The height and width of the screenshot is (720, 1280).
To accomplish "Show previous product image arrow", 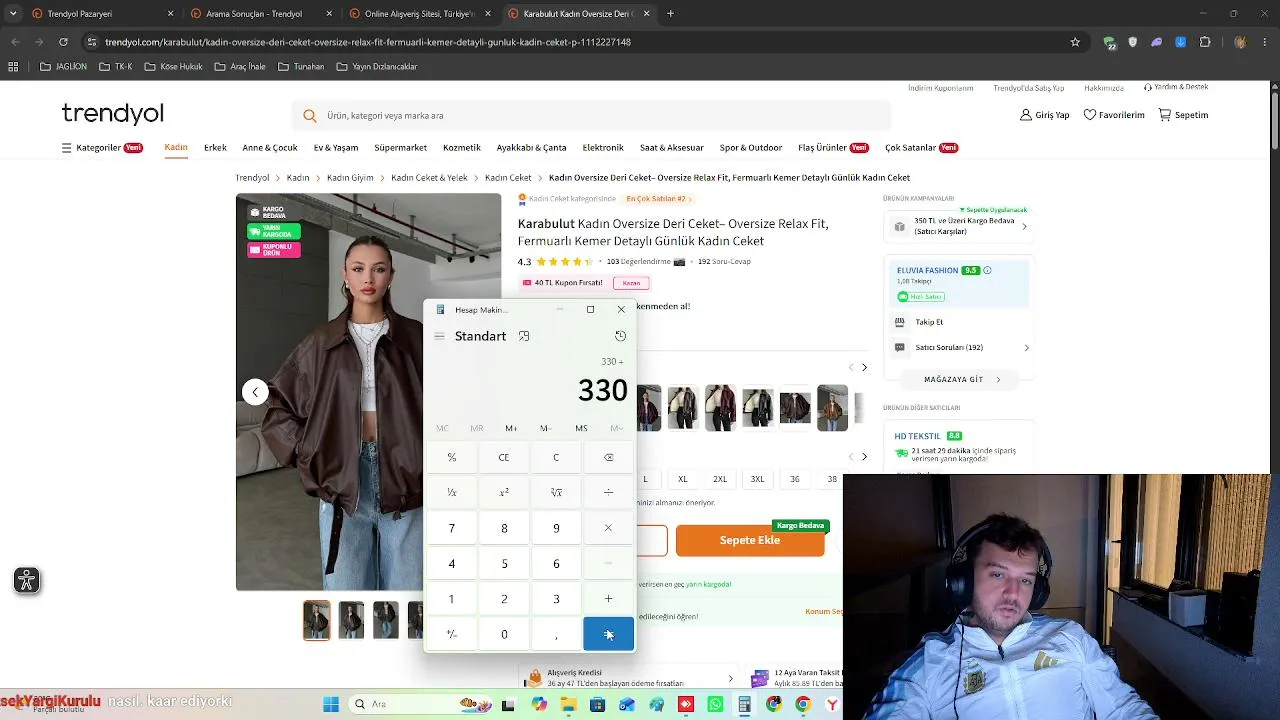I will click(255, 392).
